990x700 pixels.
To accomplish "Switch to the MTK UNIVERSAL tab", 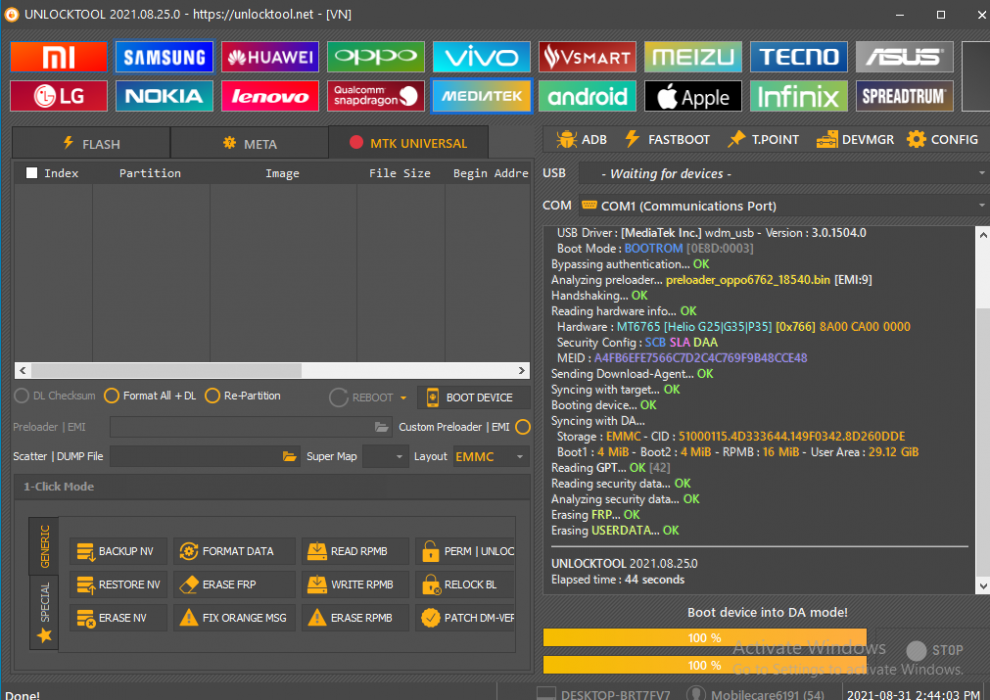I will pyautogui.click(x=408, y=143).
